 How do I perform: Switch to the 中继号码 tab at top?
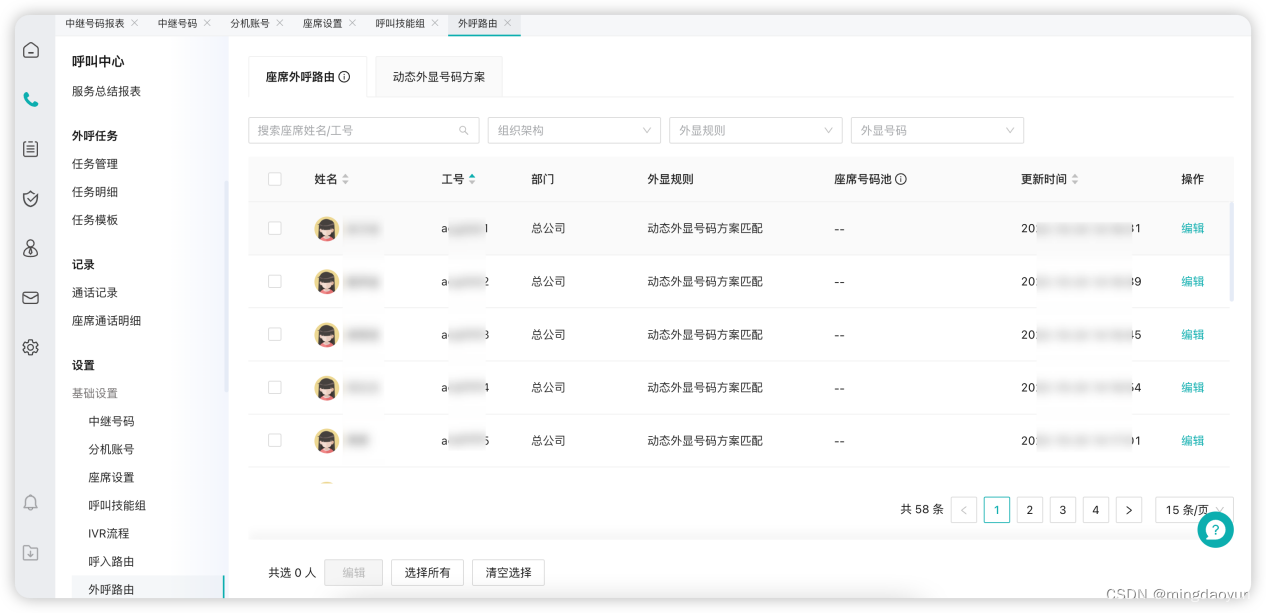(x=177, y=23)
